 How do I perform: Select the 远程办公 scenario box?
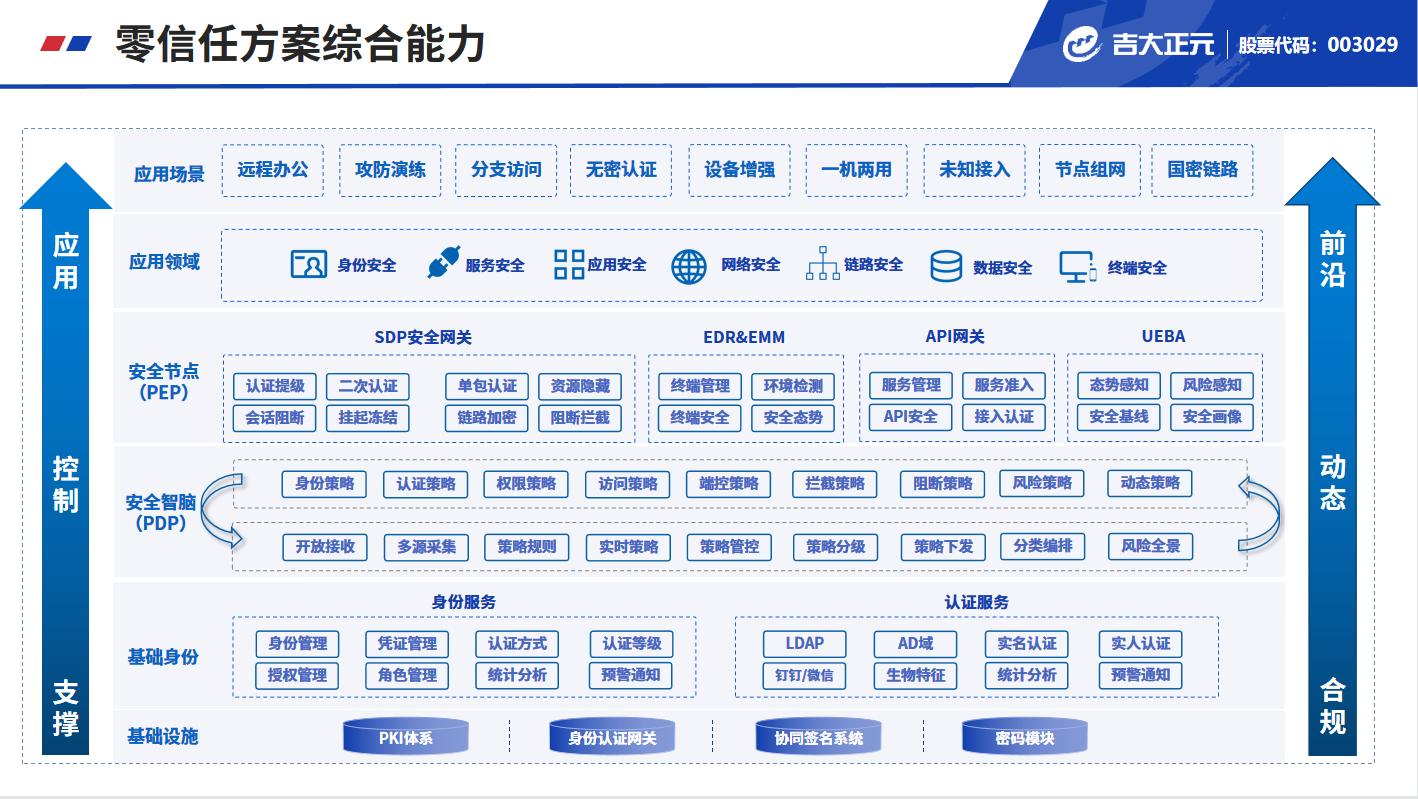[273, 170]
